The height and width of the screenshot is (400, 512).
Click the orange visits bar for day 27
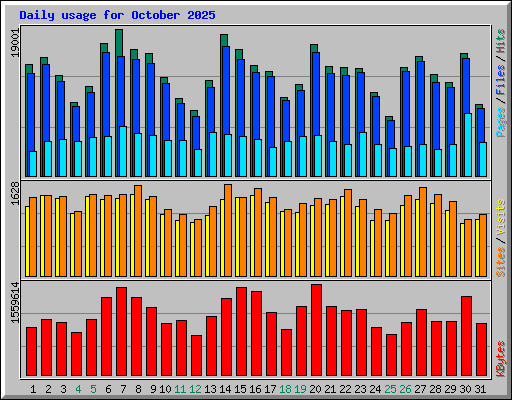(x=423, y=232)
